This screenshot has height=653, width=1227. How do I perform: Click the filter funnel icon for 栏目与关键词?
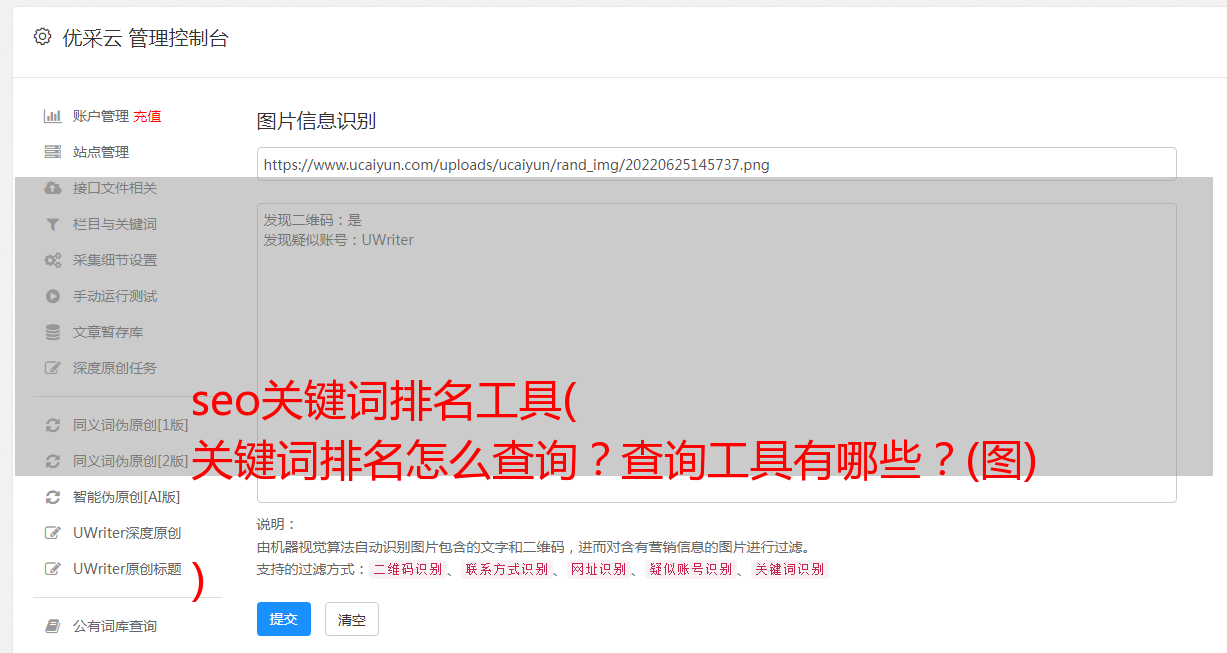(53, 224)
